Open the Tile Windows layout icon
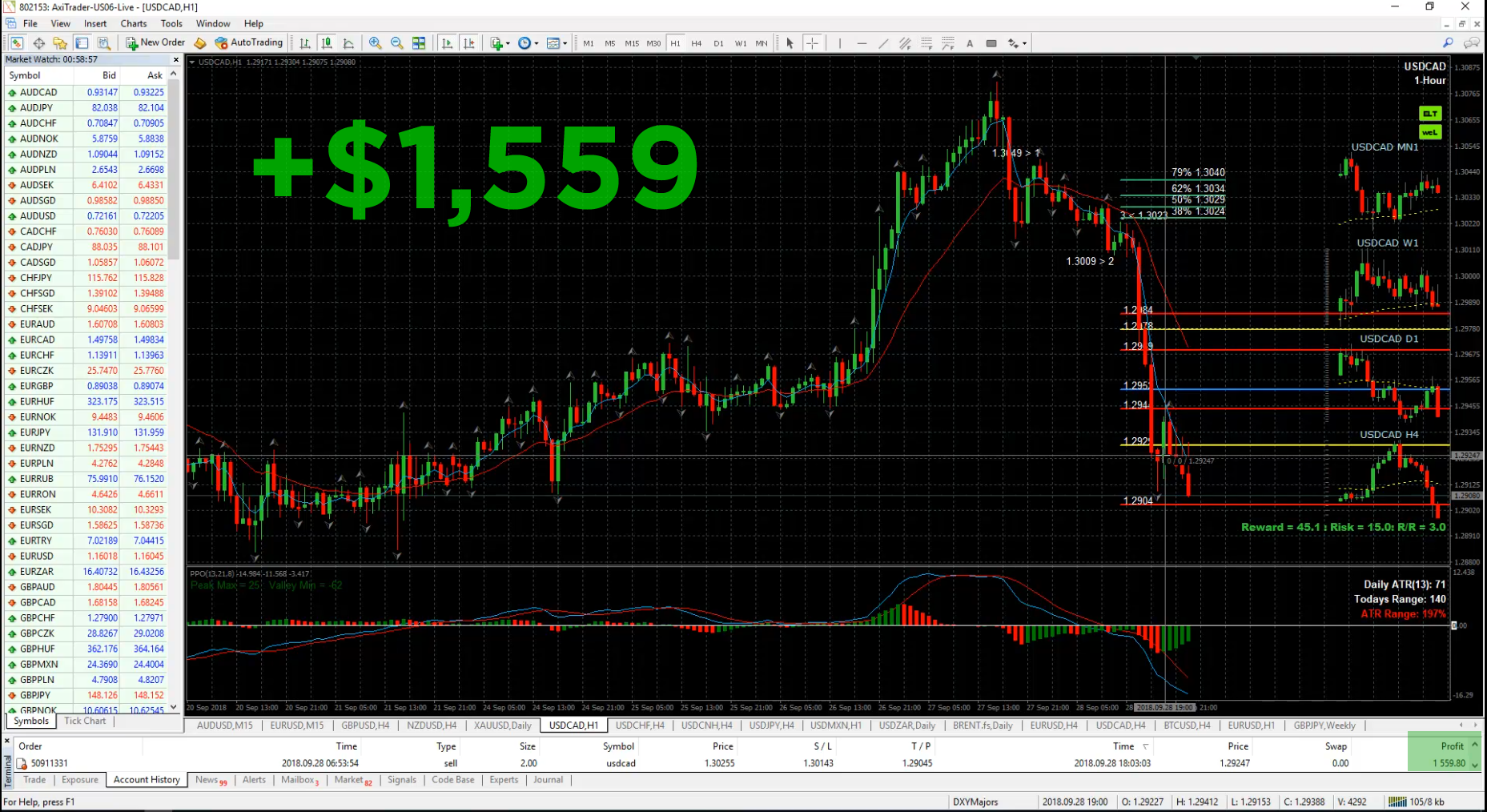Viewport: 1487px width, 812px height. pyautogui.click(x=419, y=43)
